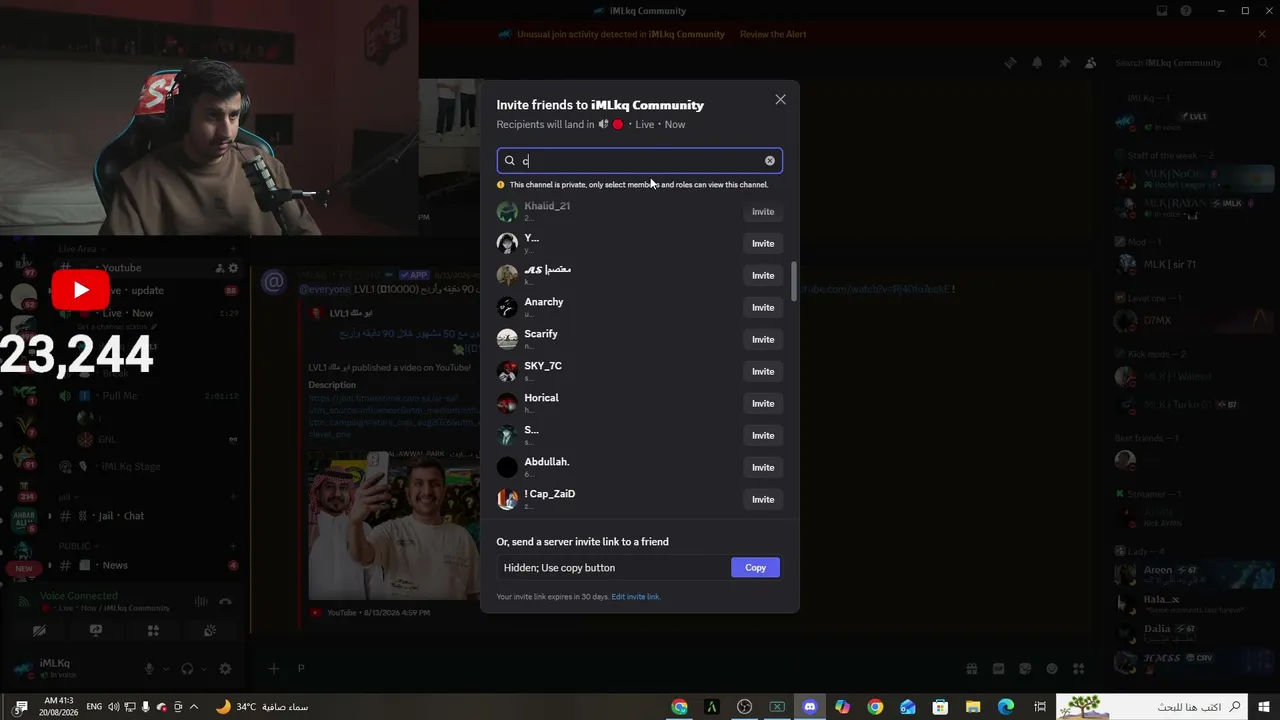Image resolution: width=1280 pixels, height=720 pixels.
Task: Clear the invite search field text
Action: tap(770, 161)
